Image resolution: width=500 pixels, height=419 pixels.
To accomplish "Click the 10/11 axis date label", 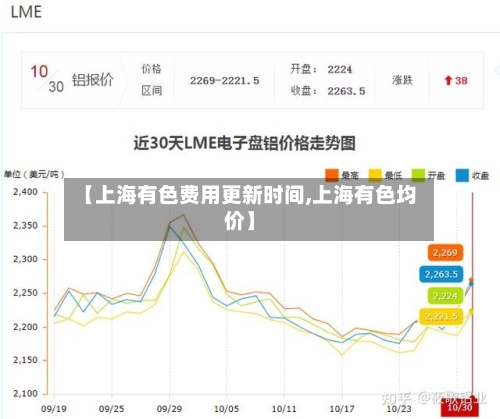I will [x=284, y=408].
